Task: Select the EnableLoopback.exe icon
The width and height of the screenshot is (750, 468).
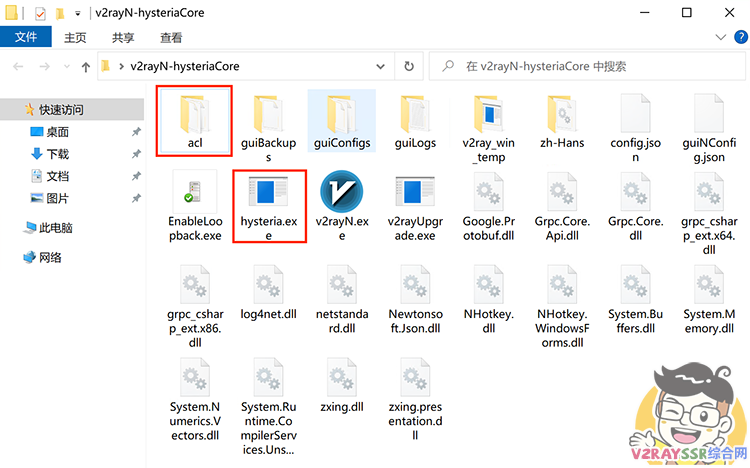Action: [x=195, y=194]
